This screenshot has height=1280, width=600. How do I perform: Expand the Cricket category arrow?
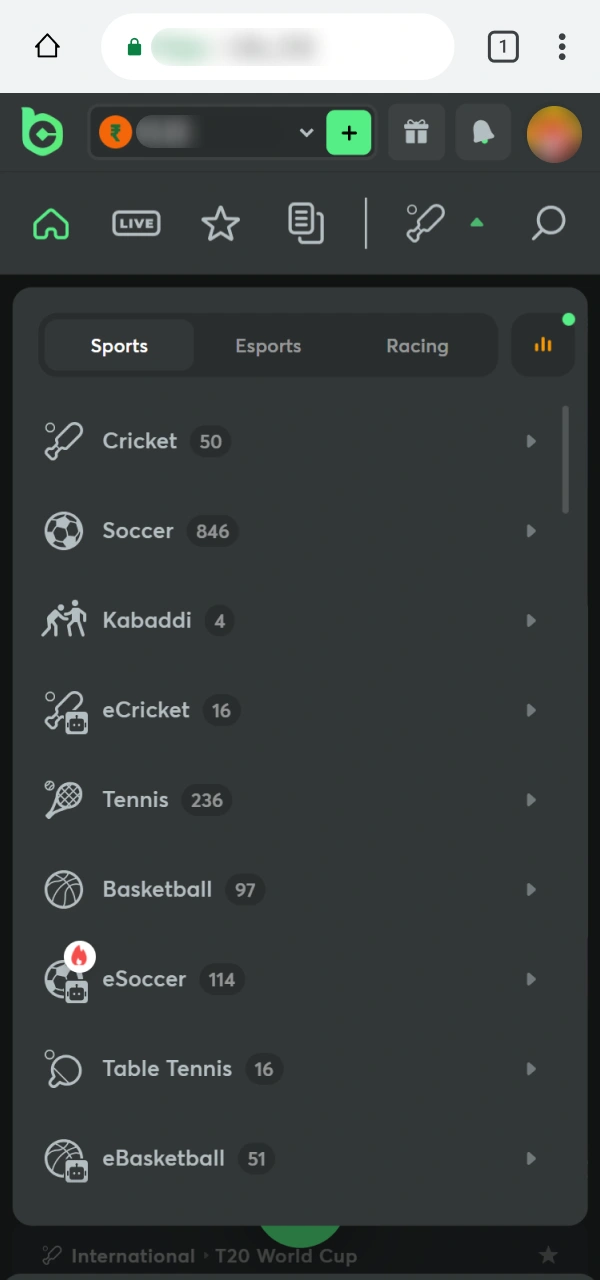point(531,441)
